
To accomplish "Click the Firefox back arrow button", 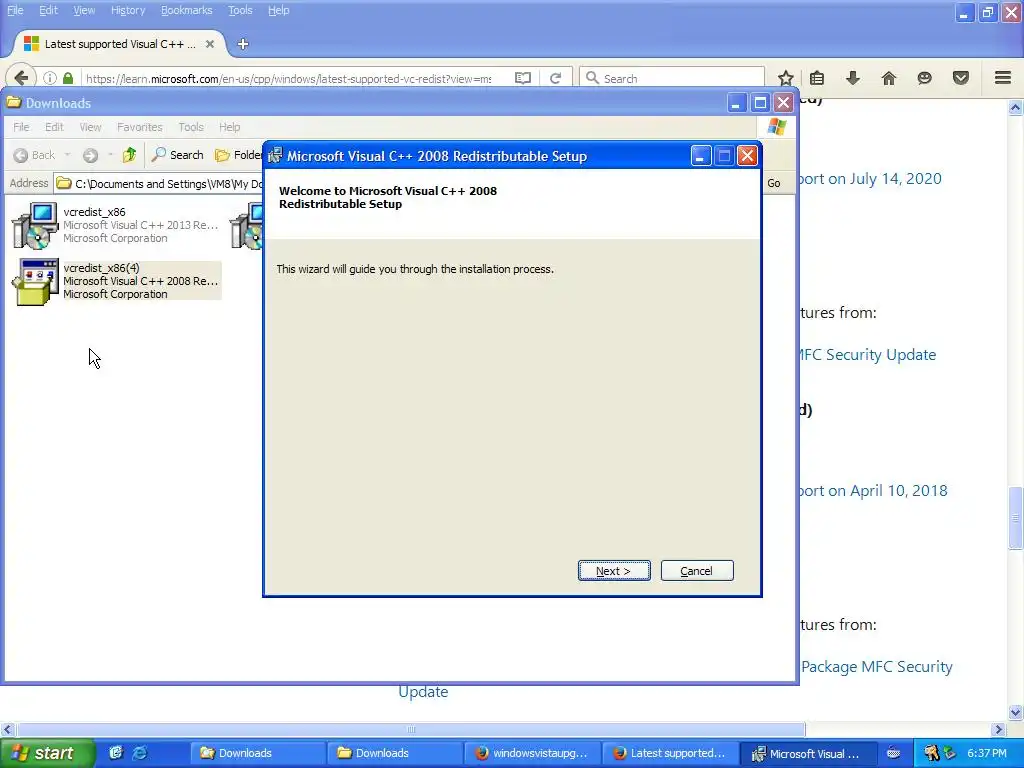I will (21, 78).
